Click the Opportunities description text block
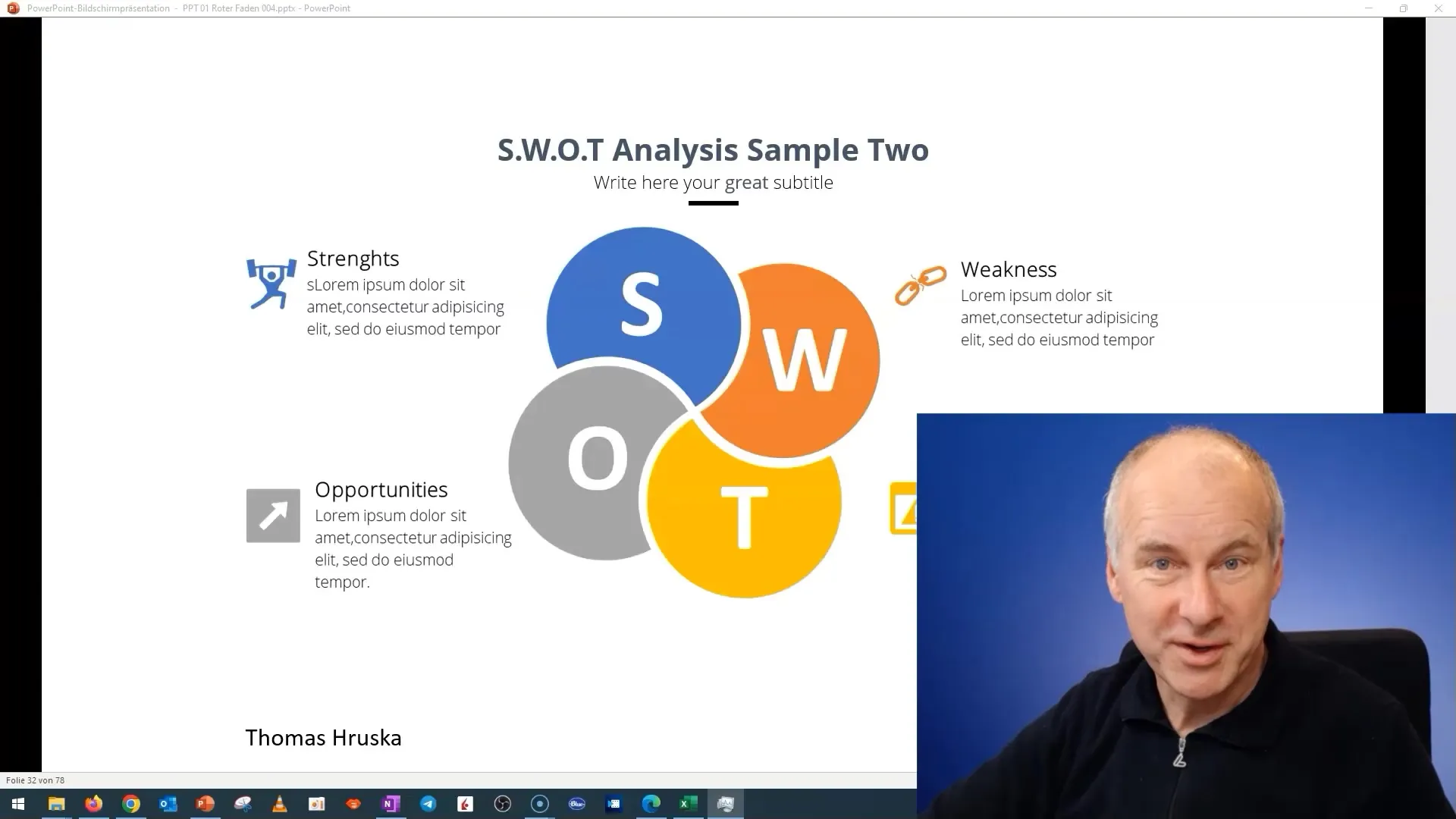Screen dimensions: 1456x819 click(x=413, y=548)
